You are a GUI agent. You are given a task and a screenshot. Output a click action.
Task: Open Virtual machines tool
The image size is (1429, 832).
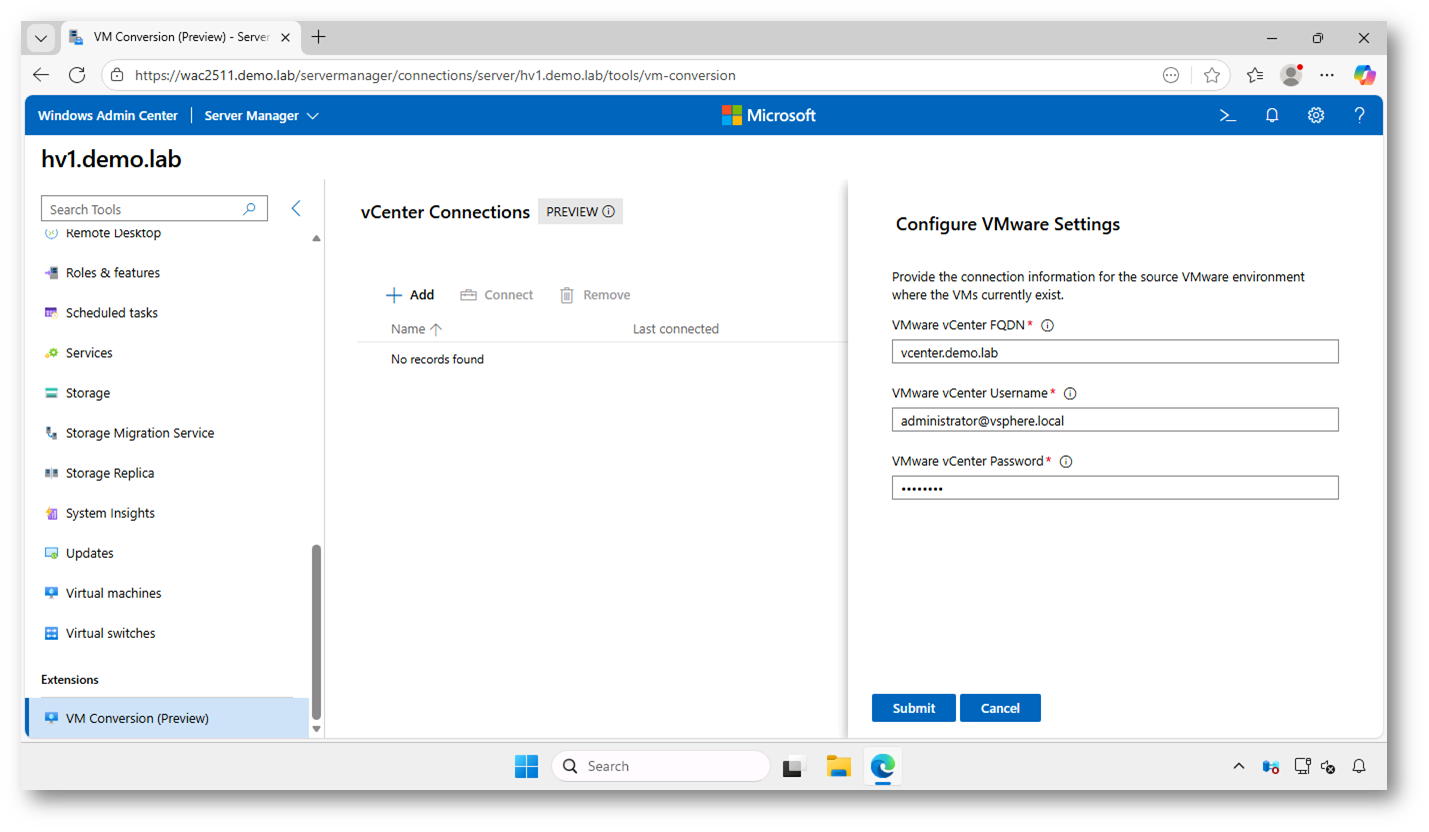click(113, 593)
